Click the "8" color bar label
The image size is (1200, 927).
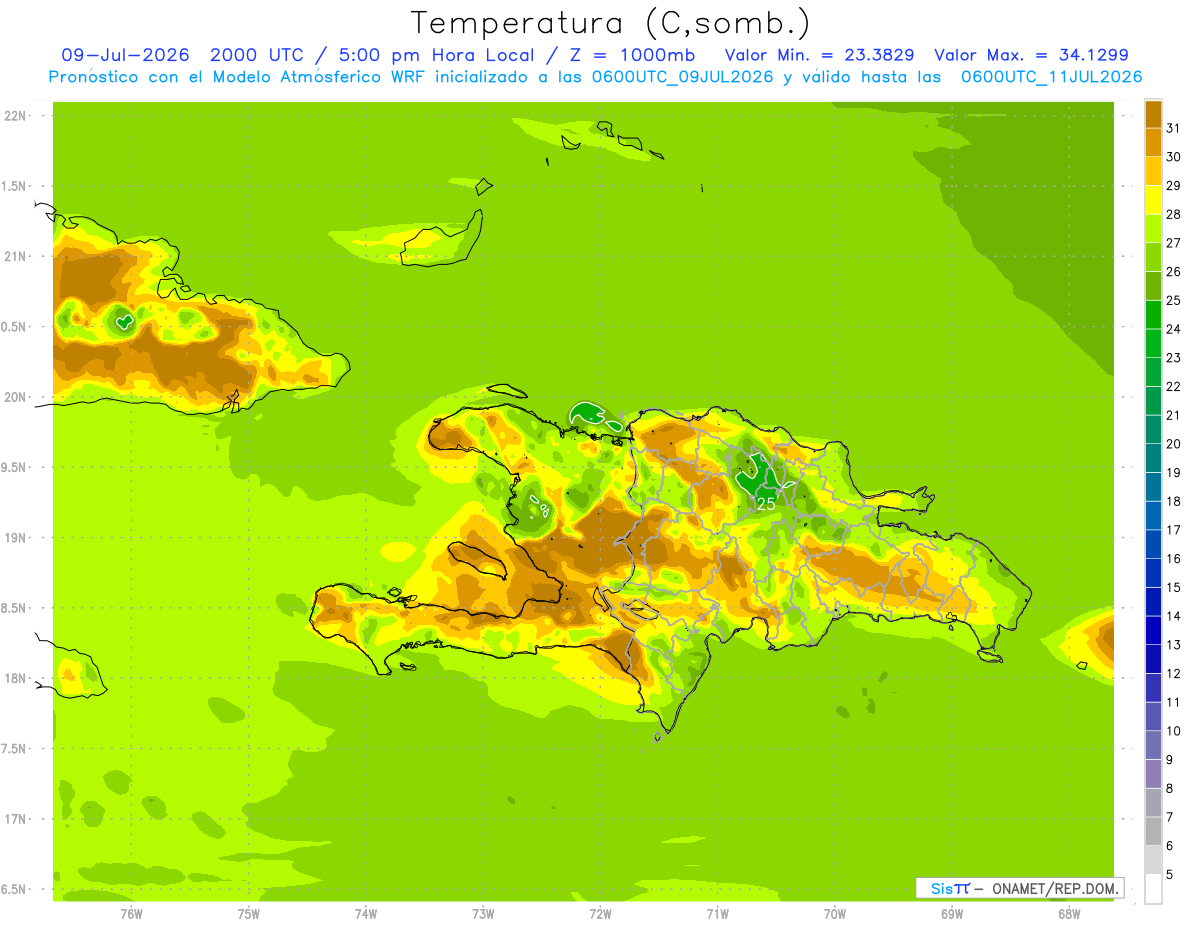pyautogui.click(x=1170, y=789)
